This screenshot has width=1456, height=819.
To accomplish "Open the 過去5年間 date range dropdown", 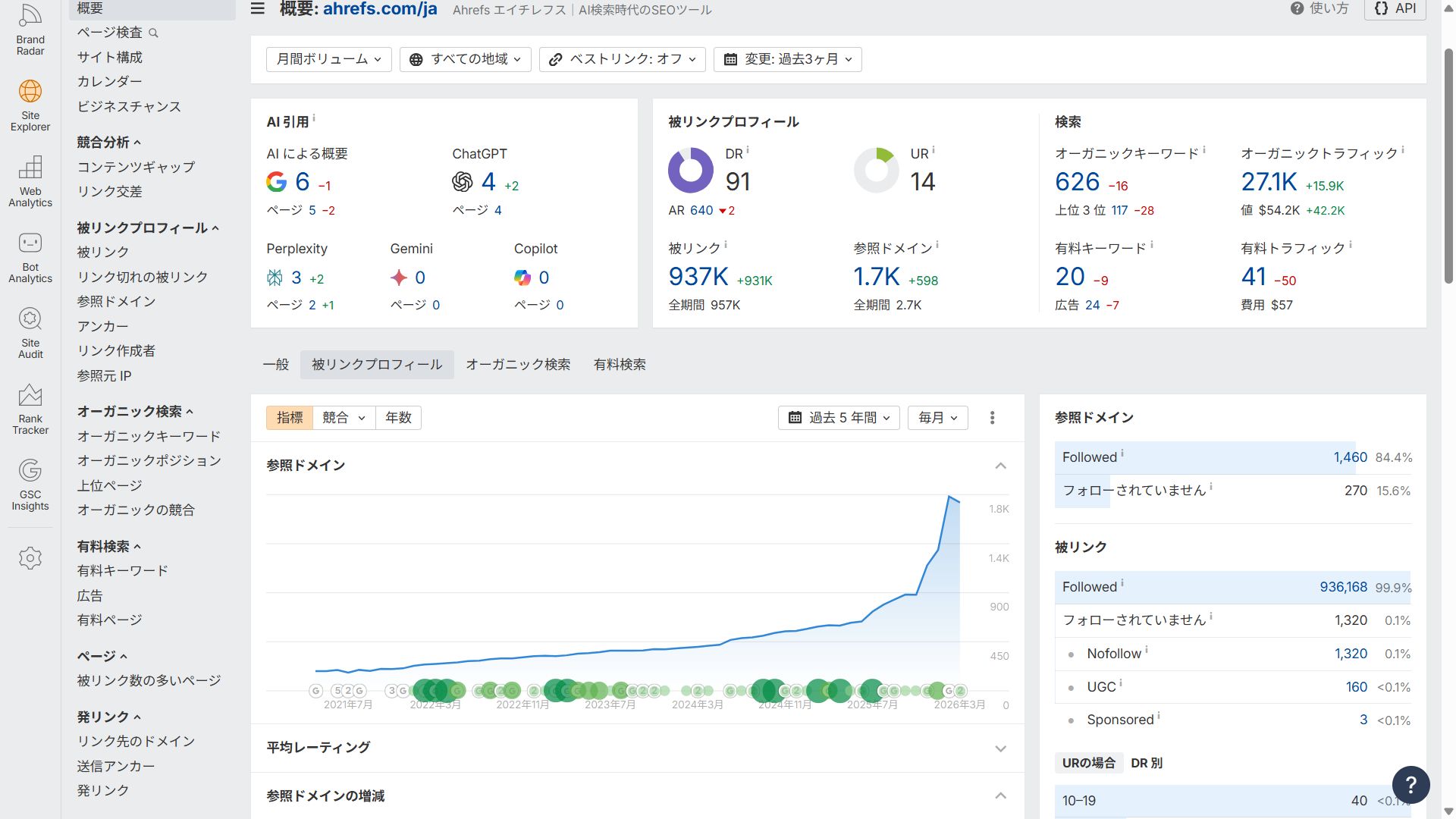I will 839,417.
